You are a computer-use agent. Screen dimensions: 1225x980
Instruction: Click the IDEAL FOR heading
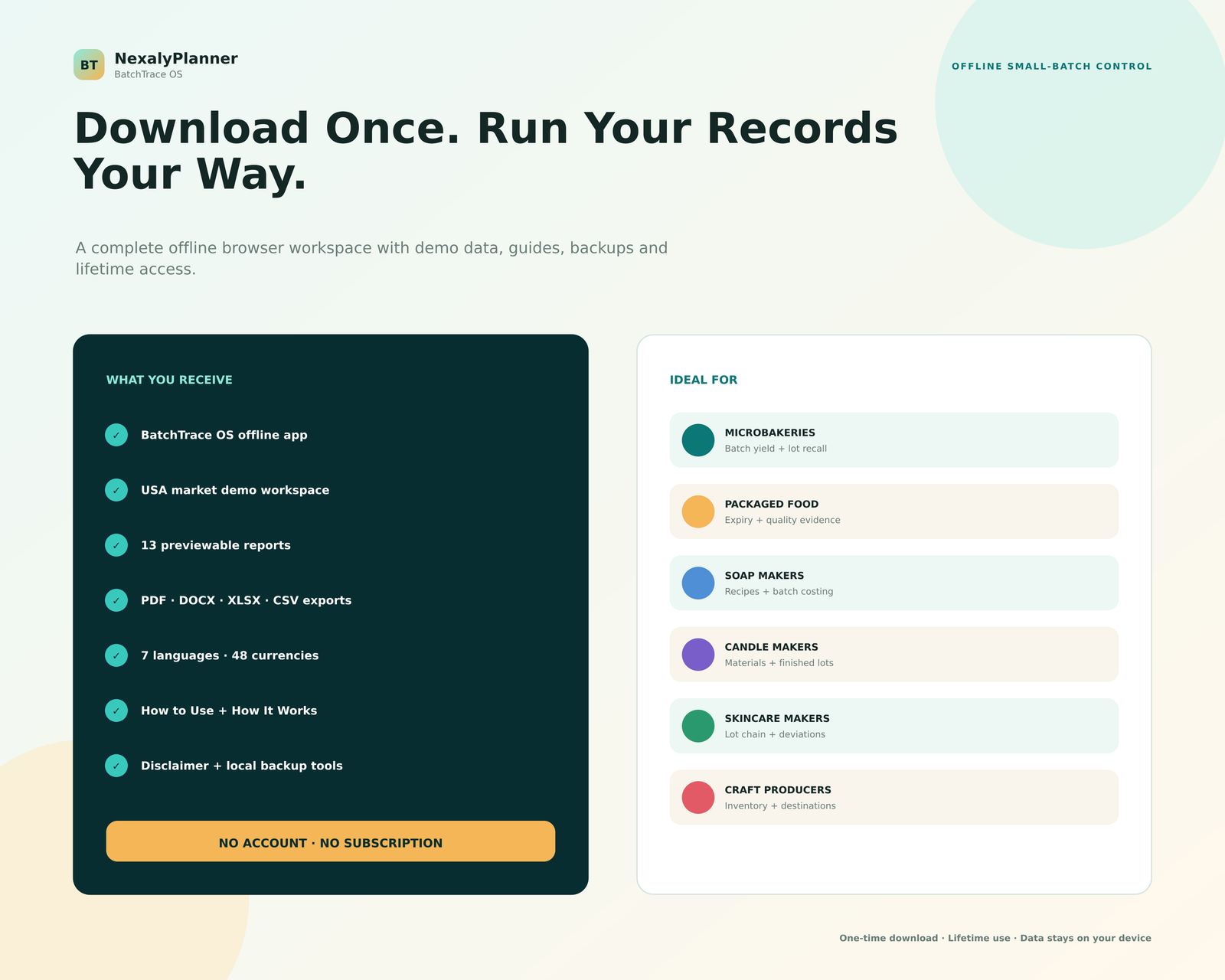click(704, 380)
